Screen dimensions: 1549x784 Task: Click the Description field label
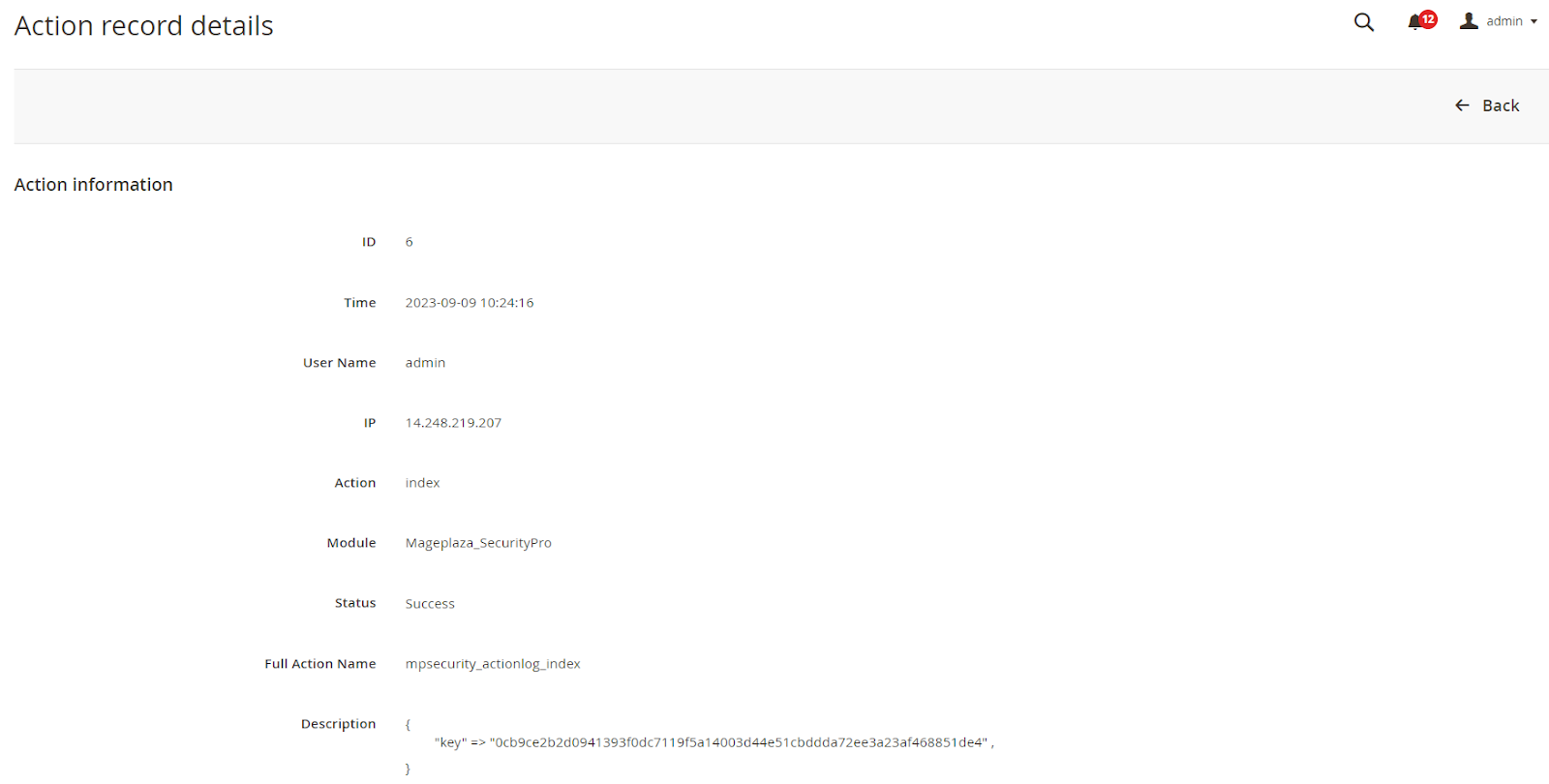338,724
